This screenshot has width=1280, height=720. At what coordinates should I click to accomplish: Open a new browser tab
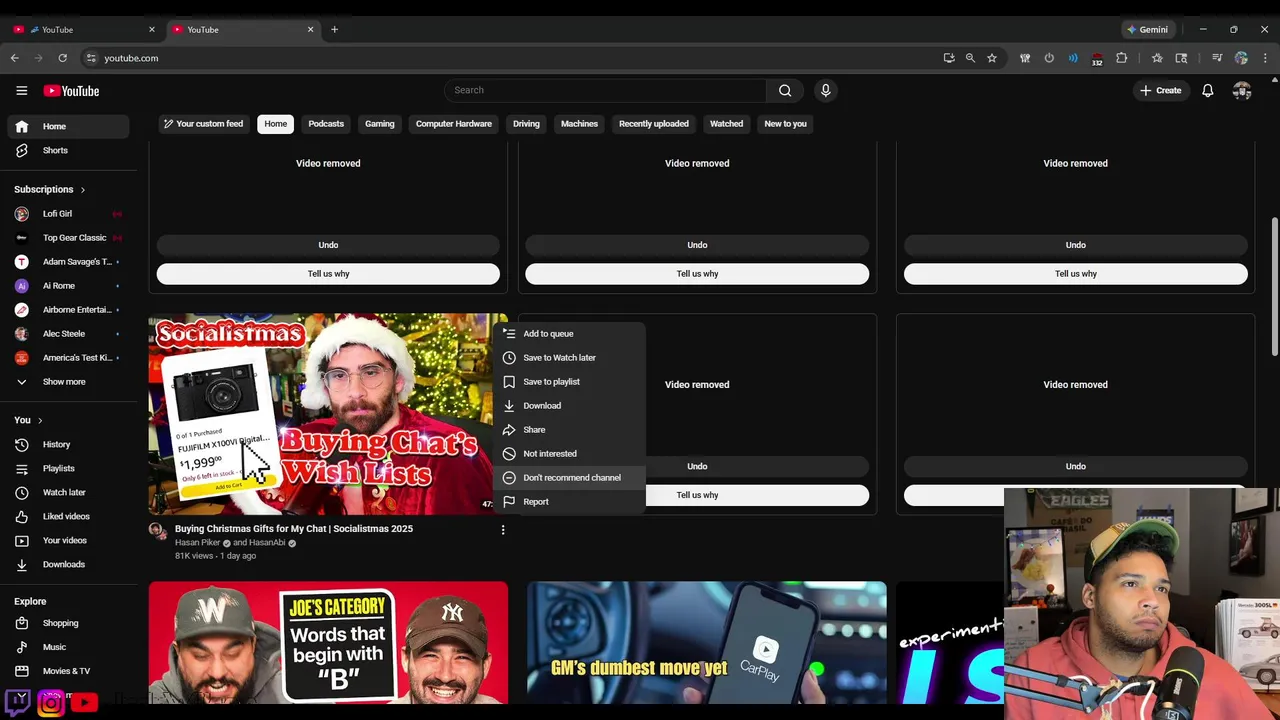(334, 29)
